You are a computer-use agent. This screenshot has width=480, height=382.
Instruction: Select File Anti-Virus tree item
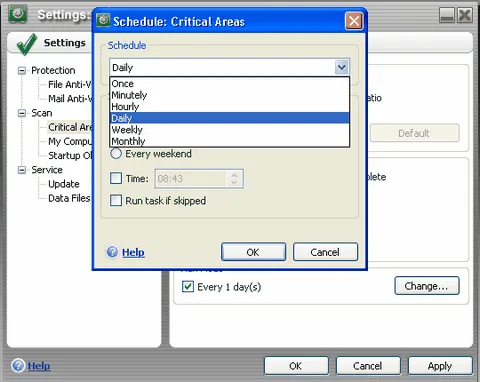tap(70, 85)
